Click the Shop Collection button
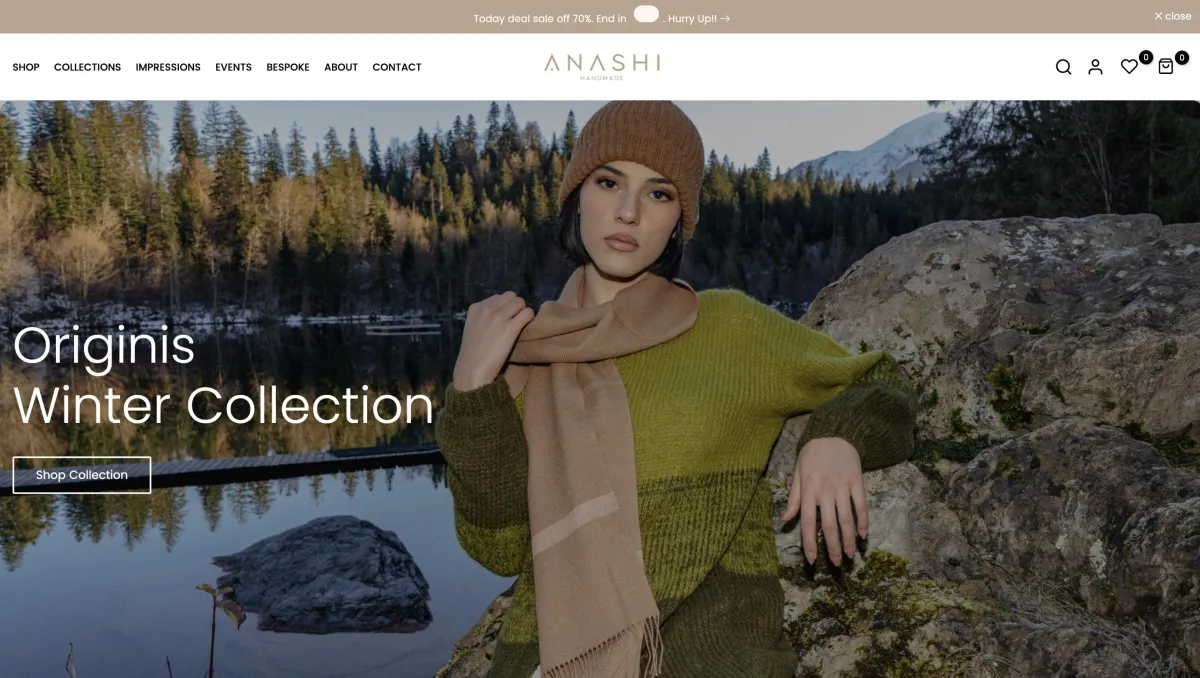The image size is (1200, 678). coord(82,475)
